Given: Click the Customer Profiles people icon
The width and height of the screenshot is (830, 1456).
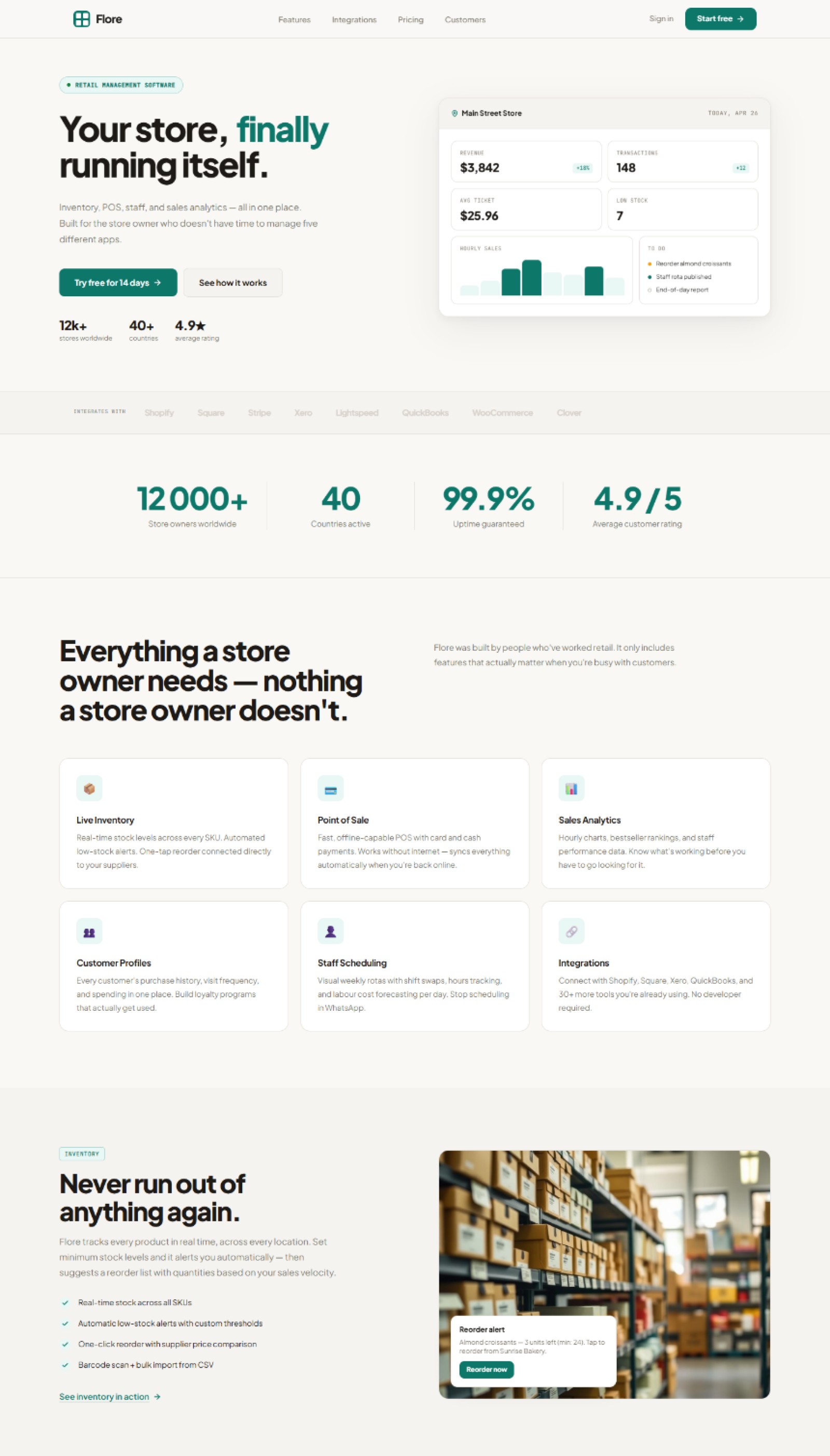Looking at the screenshot, I should (x=90, y=931).
